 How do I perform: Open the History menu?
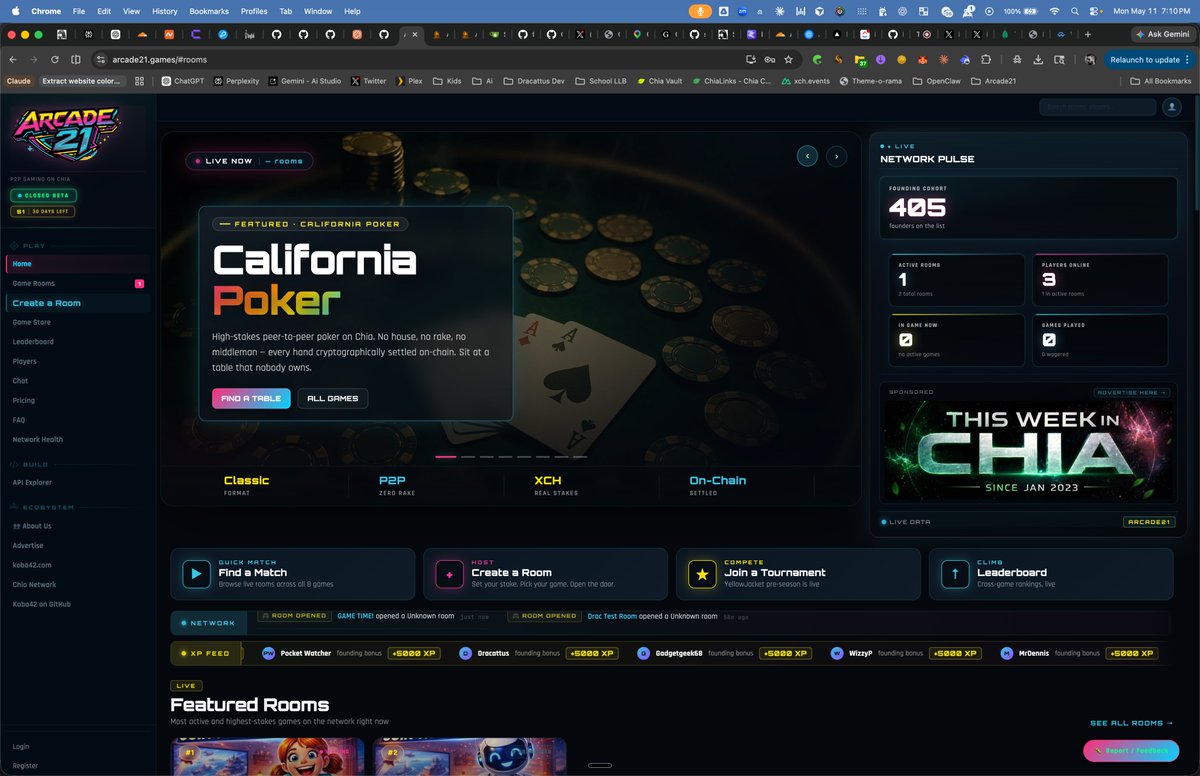tap(164, 11)
